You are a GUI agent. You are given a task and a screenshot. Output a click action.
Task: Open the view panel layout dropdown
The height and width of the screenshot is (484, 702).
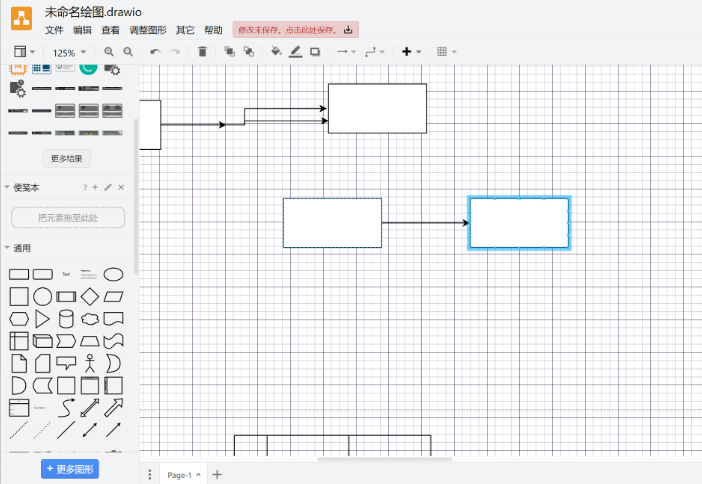coord(24,52)
